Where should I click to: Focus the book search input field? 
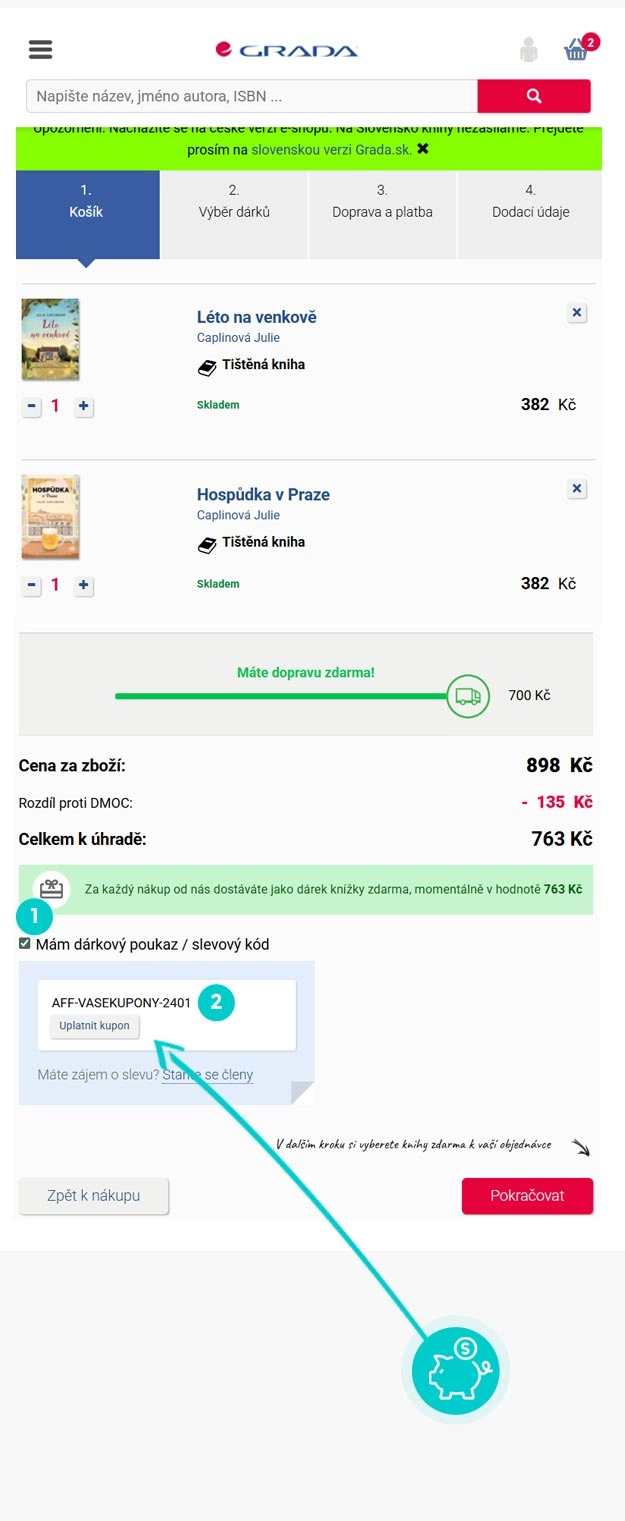(x=251, y=96)
